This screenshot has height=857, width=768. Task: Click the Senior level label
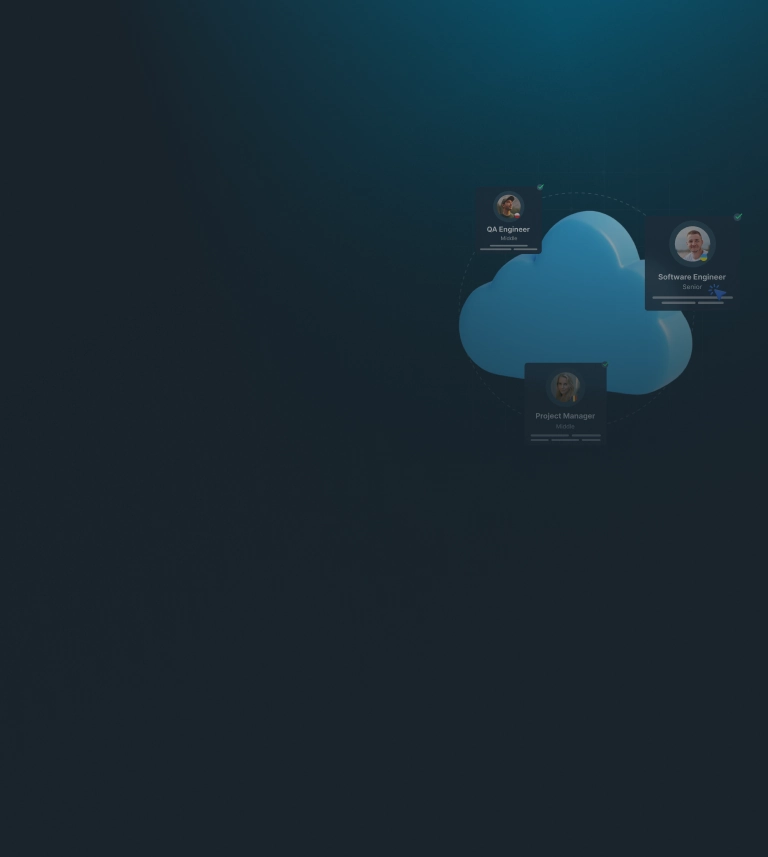(692, 287)
